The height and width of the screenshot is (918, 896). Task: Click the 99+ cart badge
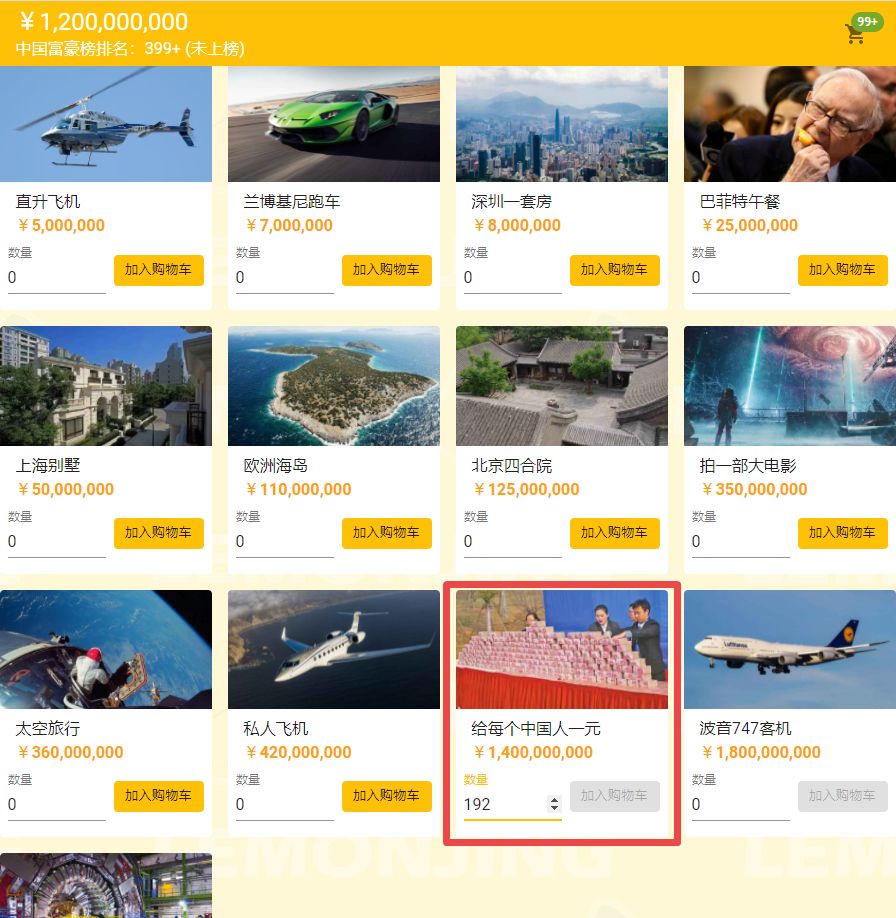pos(867,22)
